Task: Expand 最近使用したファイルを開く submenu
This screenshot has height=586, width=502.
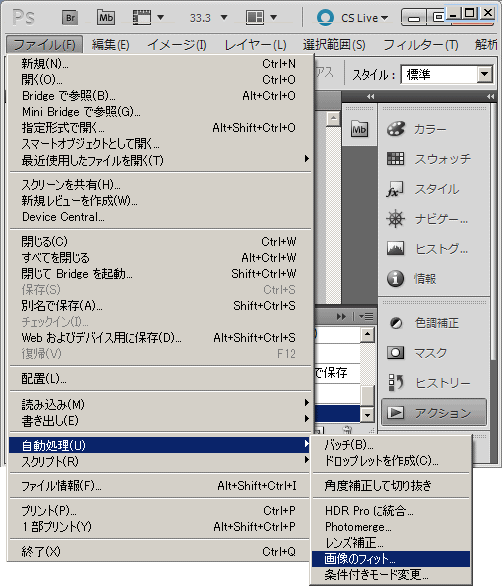Action: tap(307, 159)
